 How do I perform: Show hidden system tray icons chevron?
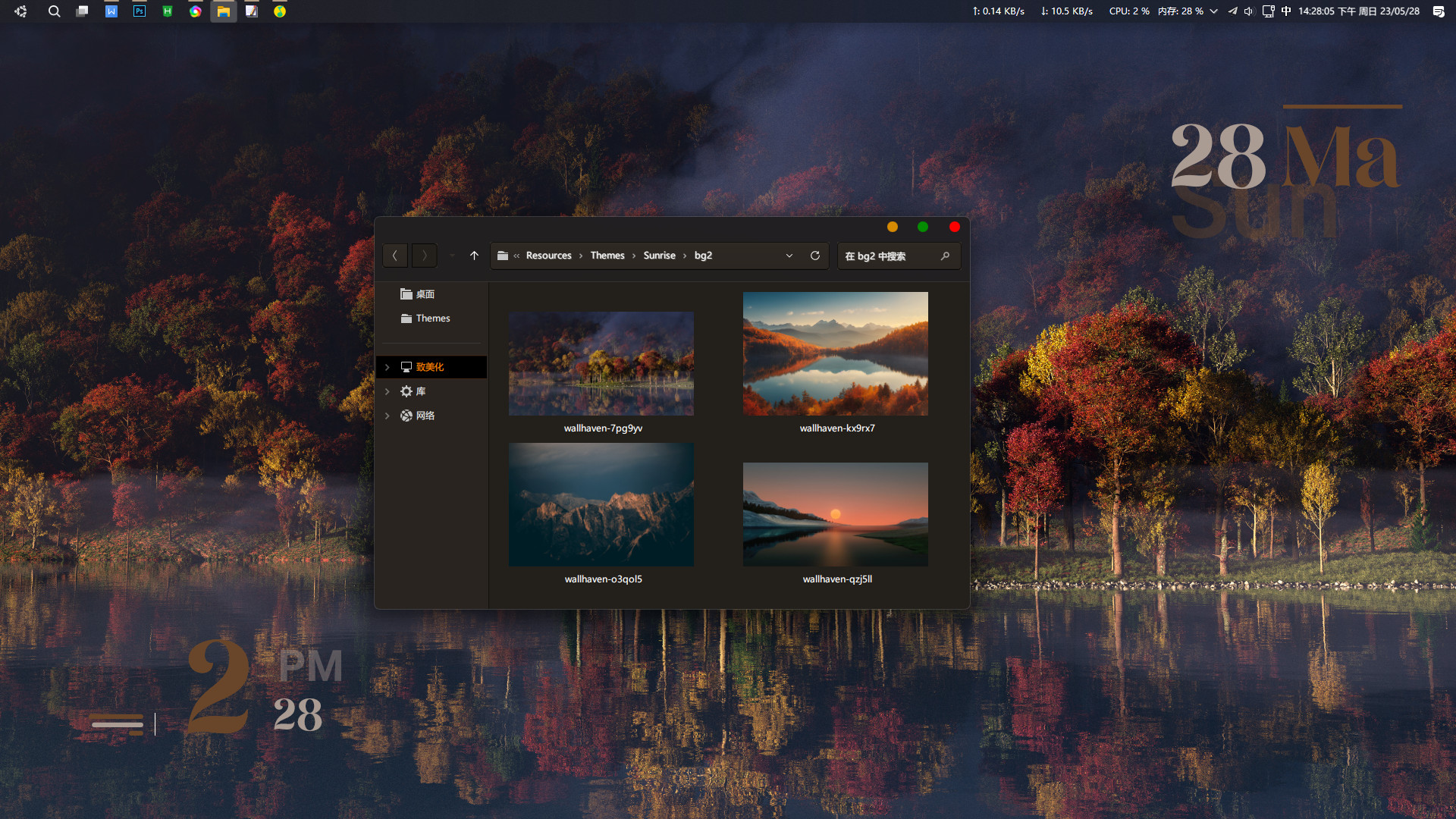pyautogui.click(x=1214, y=11)
